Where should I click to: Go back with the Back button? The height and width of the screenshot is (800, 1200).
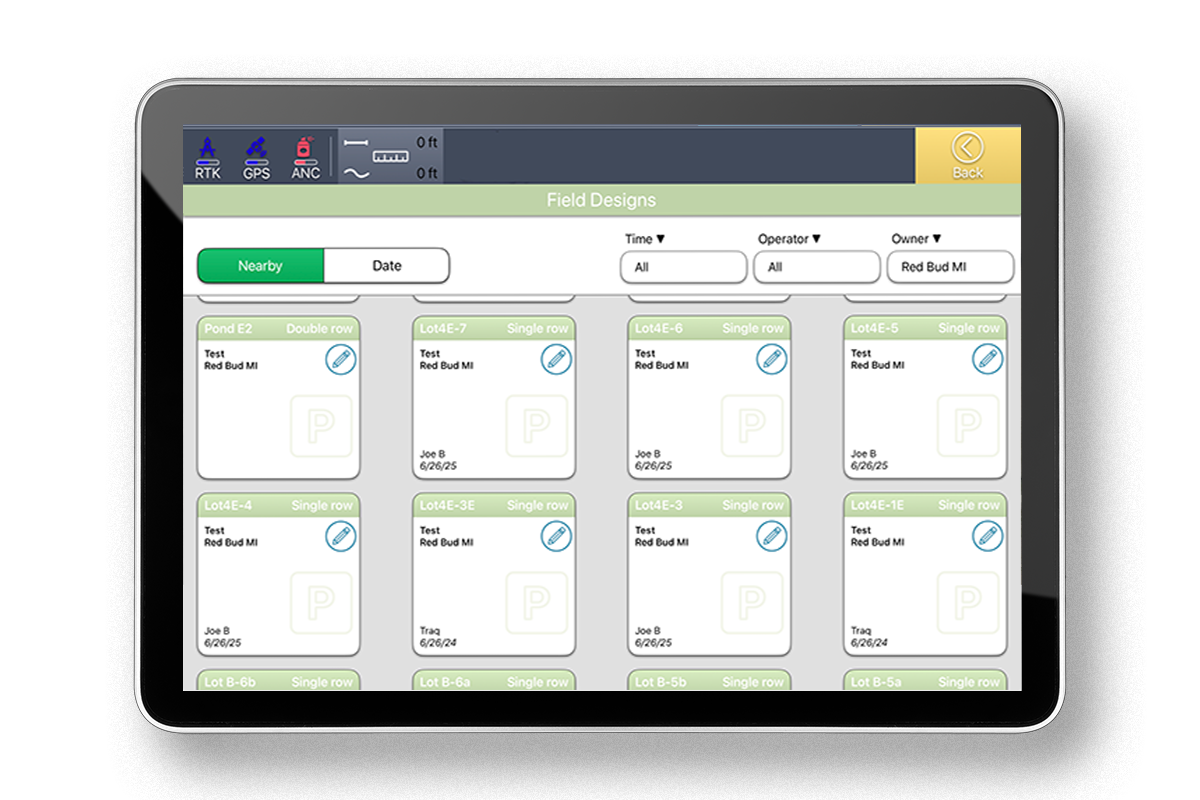pyautogui.click(x=968, y=156)
